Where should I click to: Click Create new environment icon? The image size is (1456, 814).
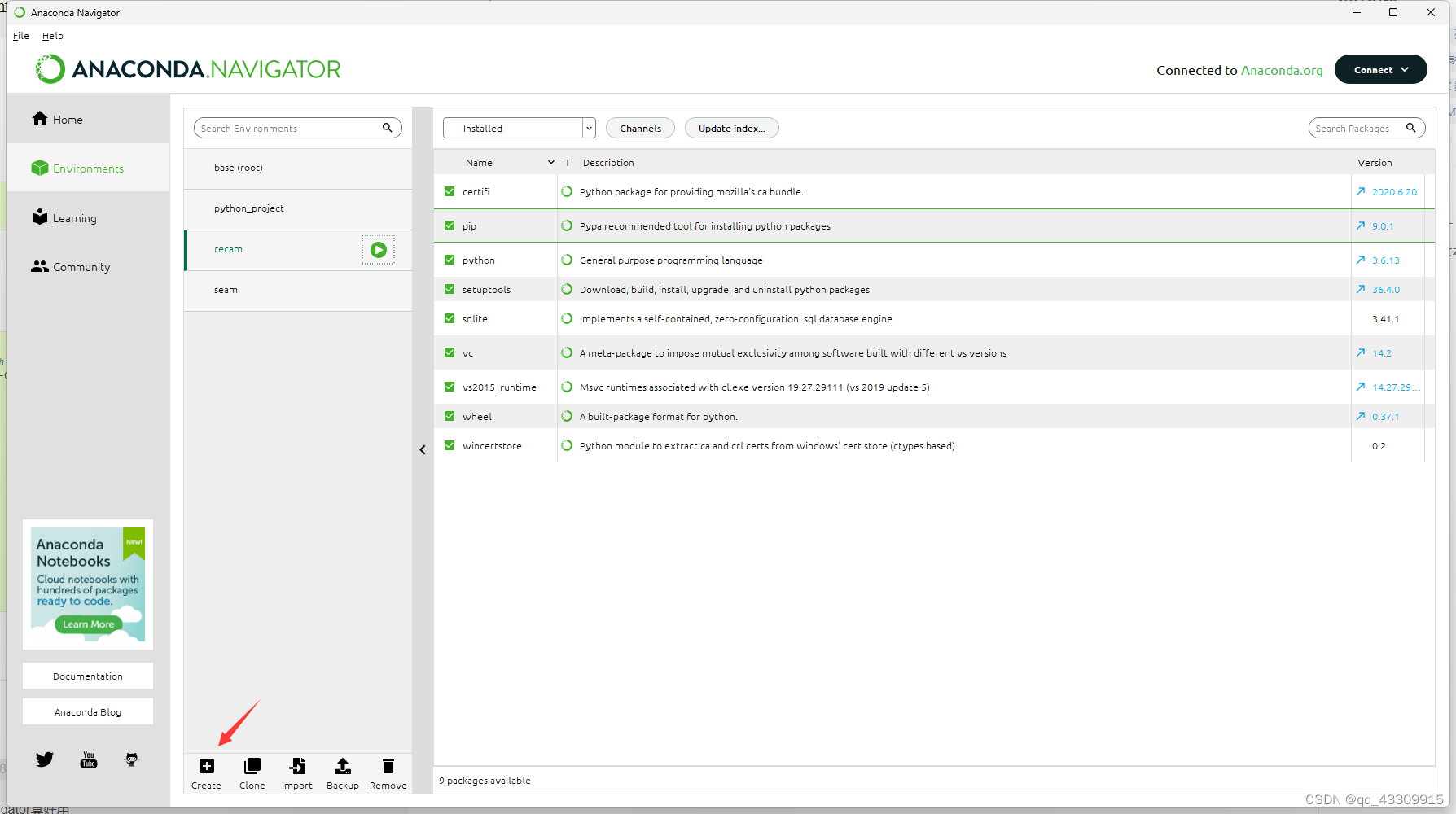coord(207,766)
